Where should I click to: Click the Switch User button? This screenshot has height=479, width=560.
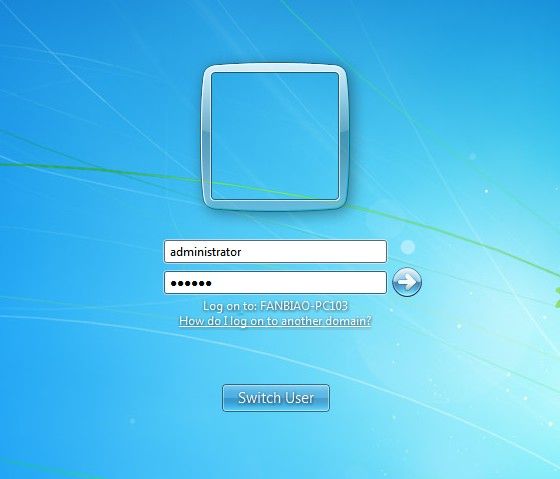tap(276, 398)
